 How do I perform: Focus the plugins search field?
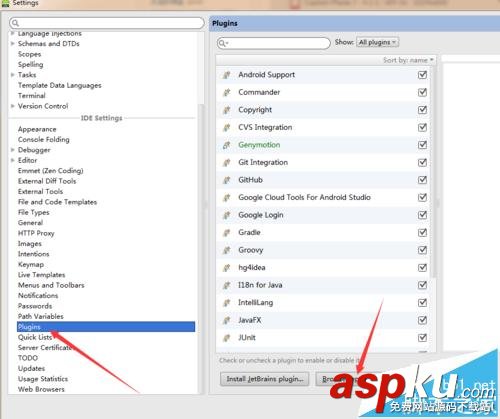tap(273, 43)
